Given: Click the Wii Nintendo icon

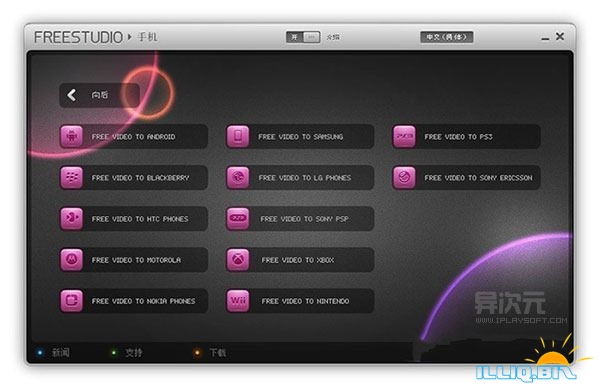Looking at the screenshot, I should click(x=238, y=300).
